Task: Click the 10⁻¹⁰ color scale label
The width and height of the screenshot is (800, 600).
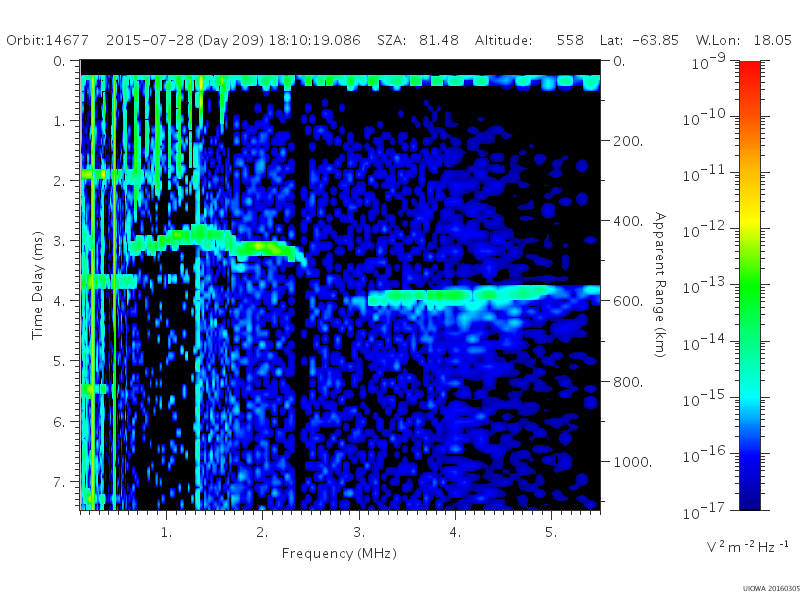Action: pos(705,117)
